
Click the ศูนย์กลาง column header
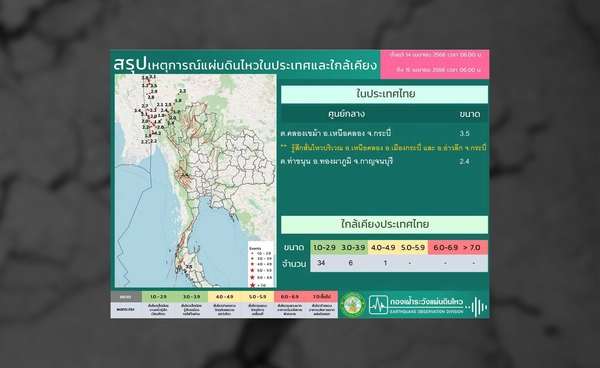[346, 114]
